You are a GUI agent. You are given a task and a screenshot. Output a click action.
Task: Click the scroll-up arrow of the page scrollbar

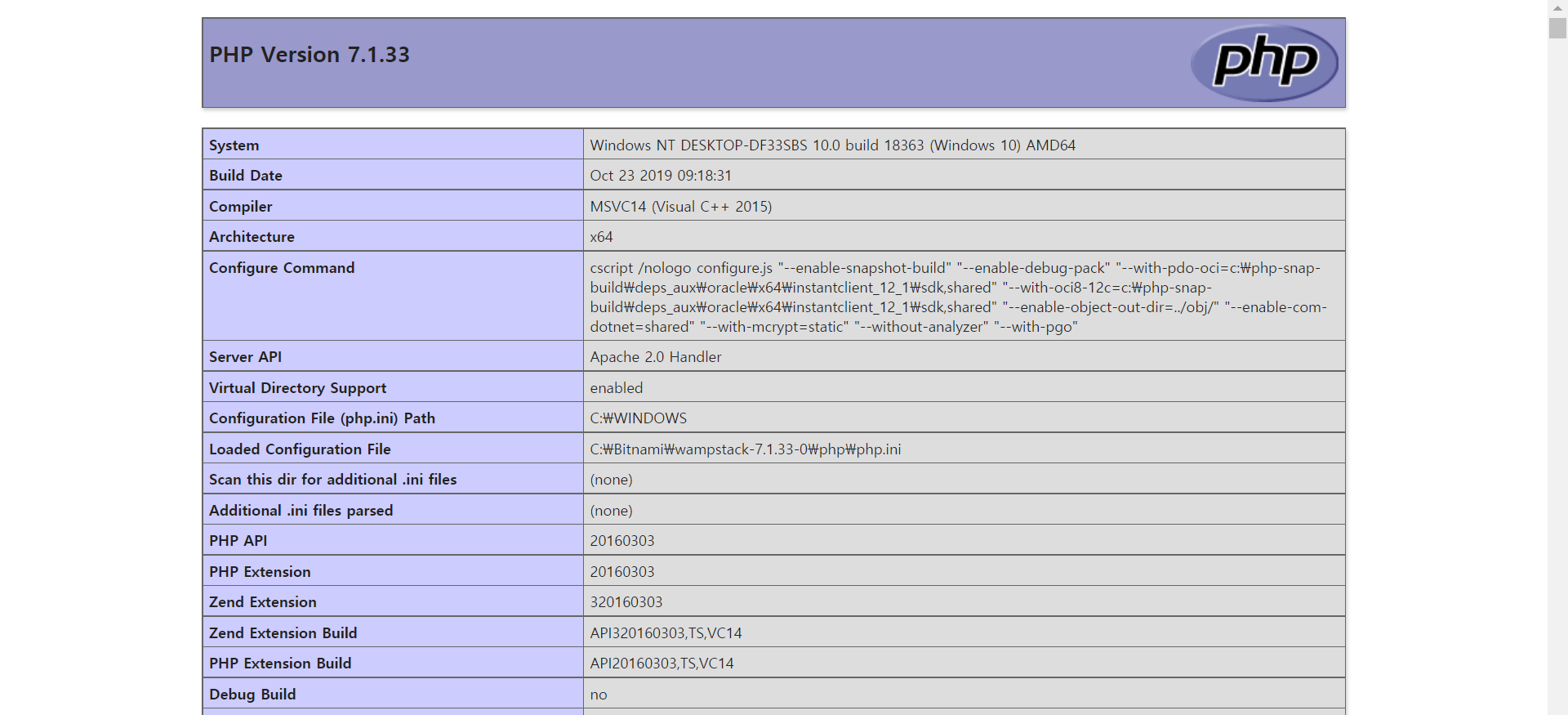pos(1557,7)
